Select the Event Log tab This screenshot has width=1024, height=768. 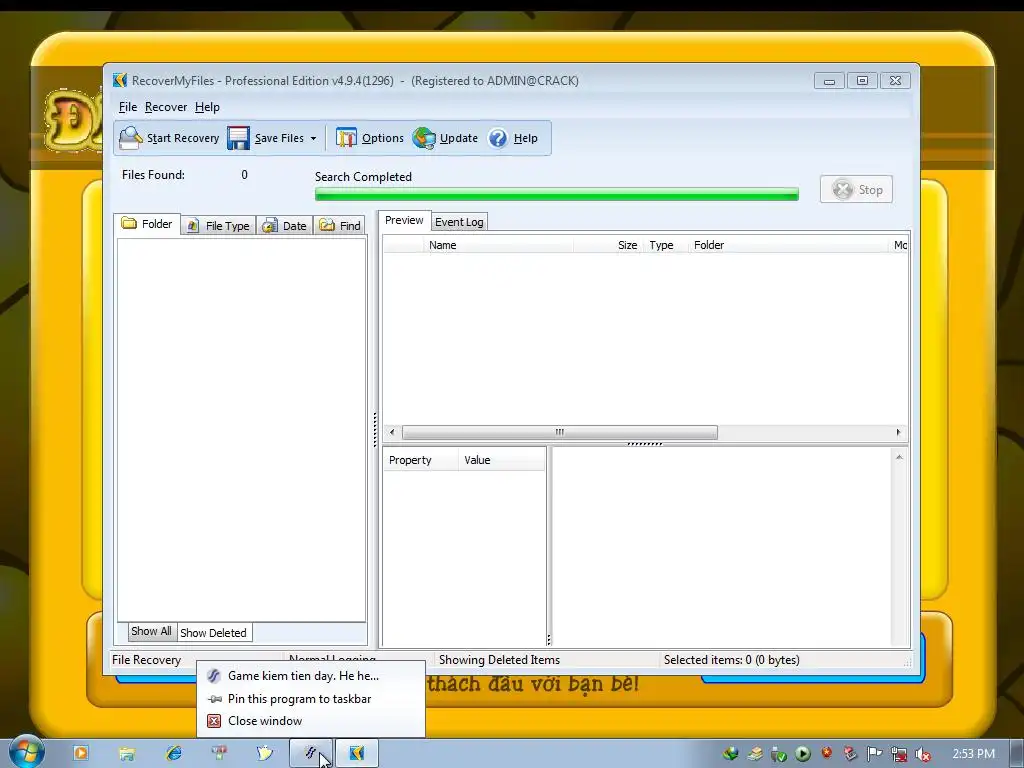coord(459,222)
